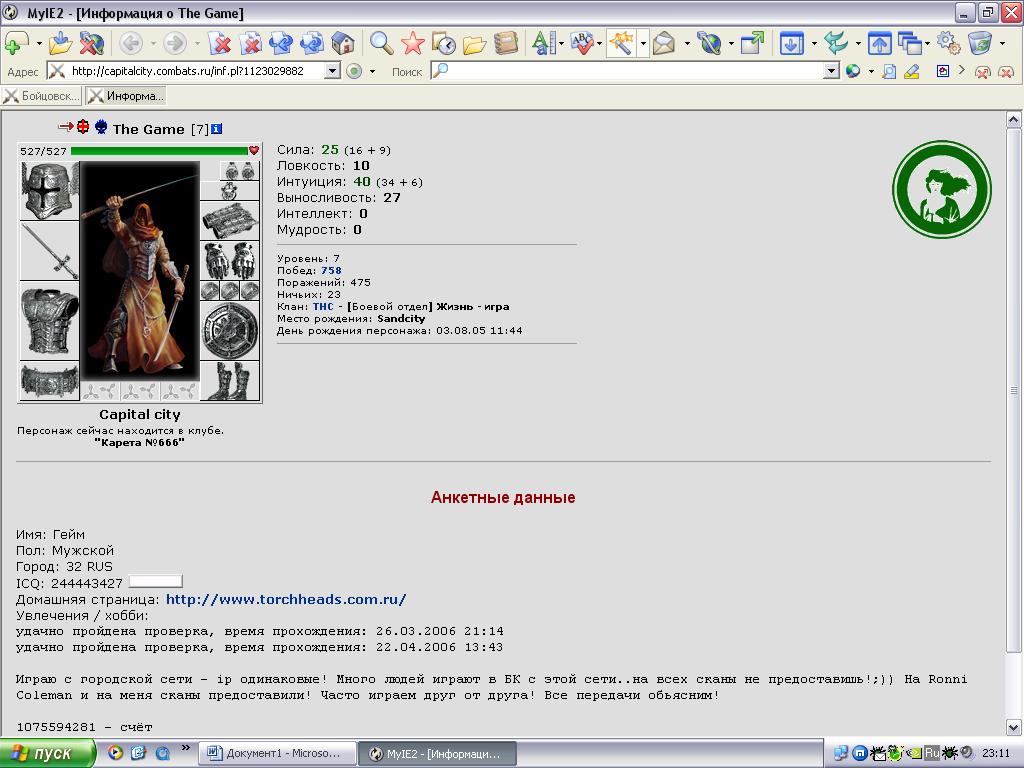
Task: Click the teal double-arrows icon
Action: pyautogui.click(x=835, y=43)
